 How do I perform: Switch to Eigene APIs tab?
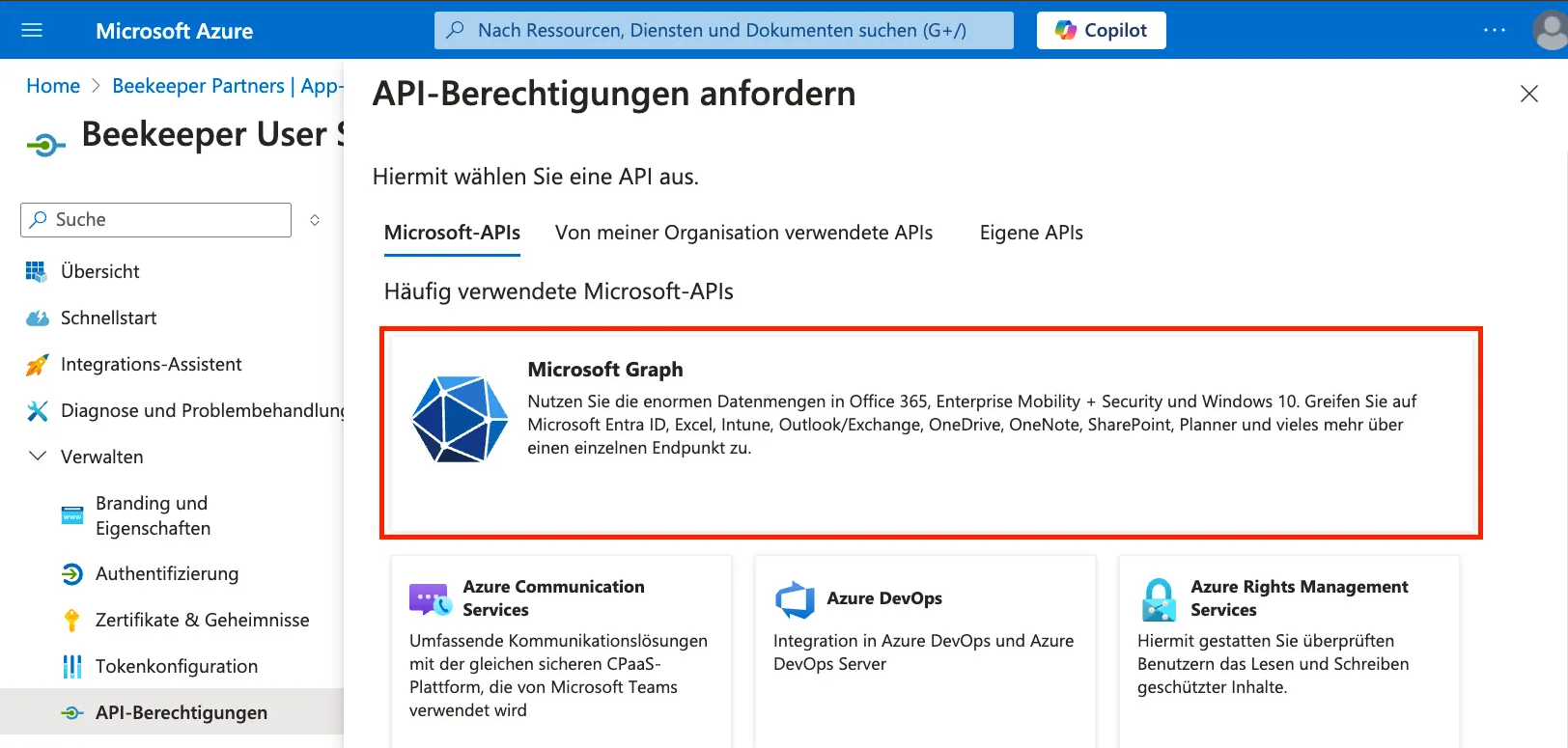(x=1031, y=233)
